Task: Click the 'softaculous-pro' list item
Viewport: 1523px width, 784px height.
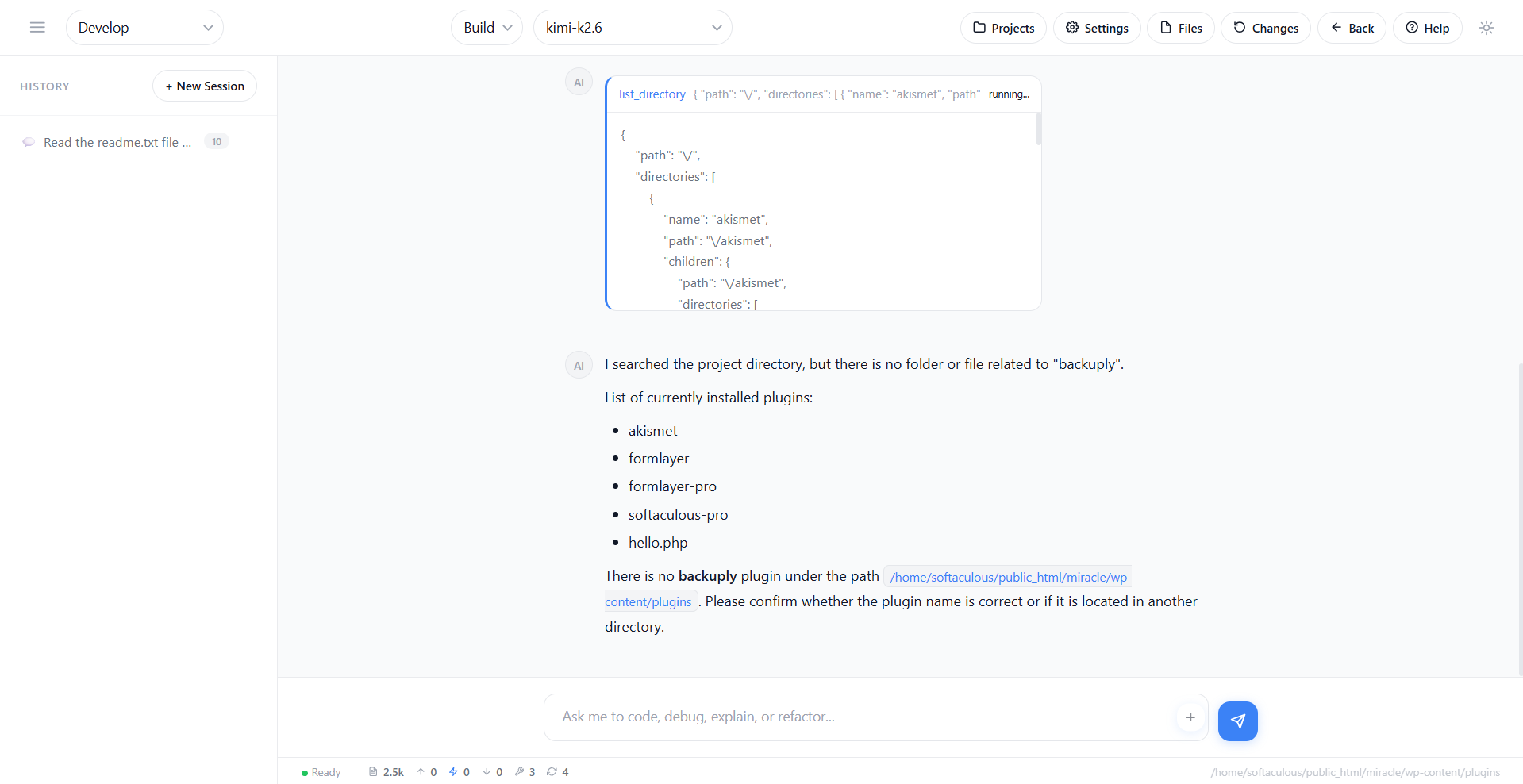Action: point(678,515)
